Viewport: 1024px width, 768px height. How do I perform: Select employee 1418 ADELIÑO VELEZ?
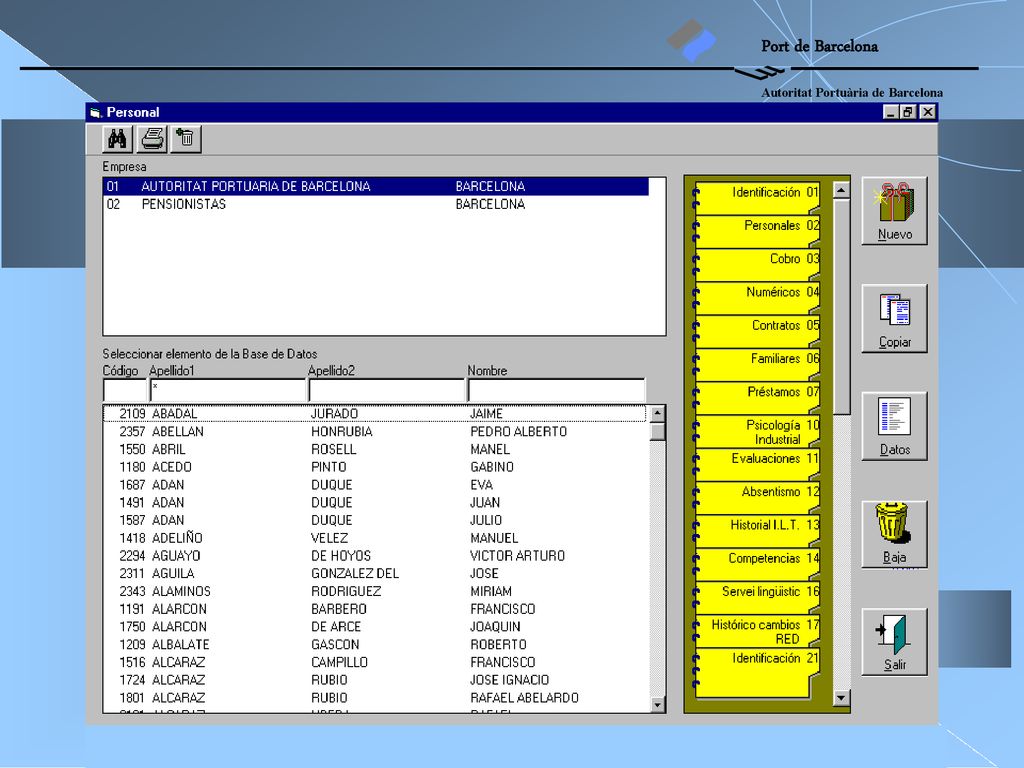375,538
